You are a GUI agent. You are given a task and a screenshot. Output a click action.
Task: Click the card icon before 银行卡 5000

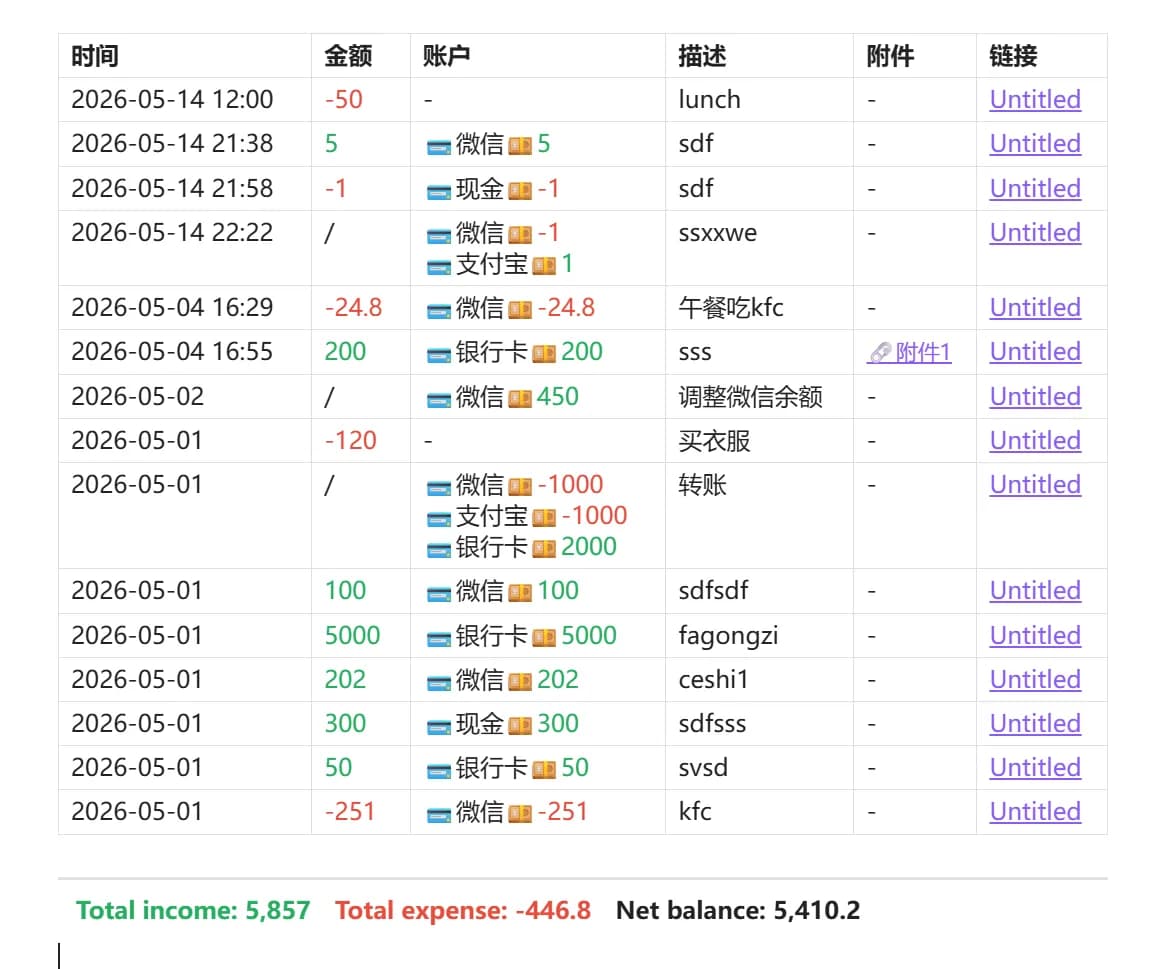click(x=439, y=638)
